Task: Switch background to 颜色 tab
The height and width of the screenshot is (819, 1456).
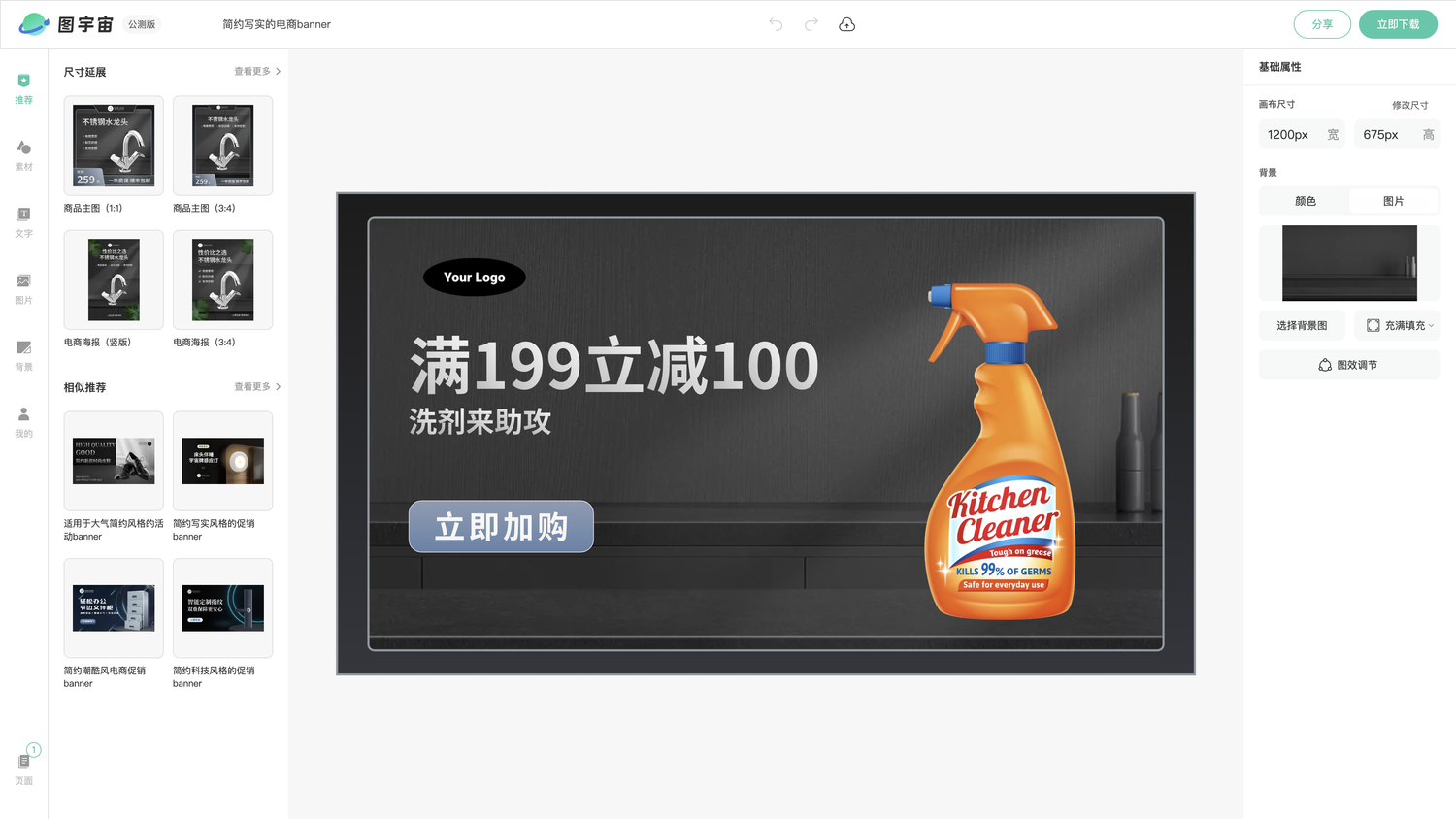Action: coord(1306,201)
